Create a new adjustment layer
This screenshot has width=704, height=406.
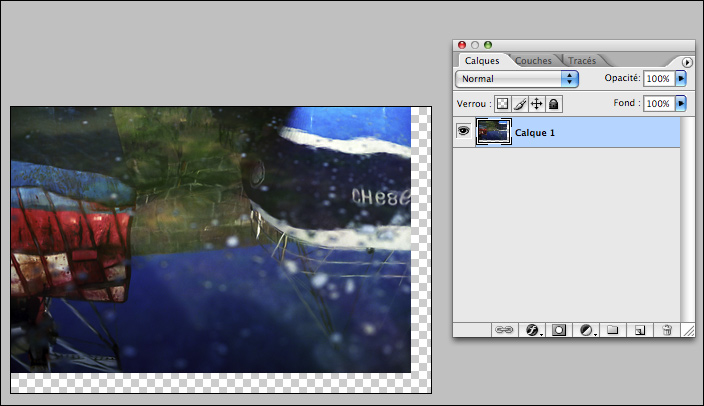[587, 329]
